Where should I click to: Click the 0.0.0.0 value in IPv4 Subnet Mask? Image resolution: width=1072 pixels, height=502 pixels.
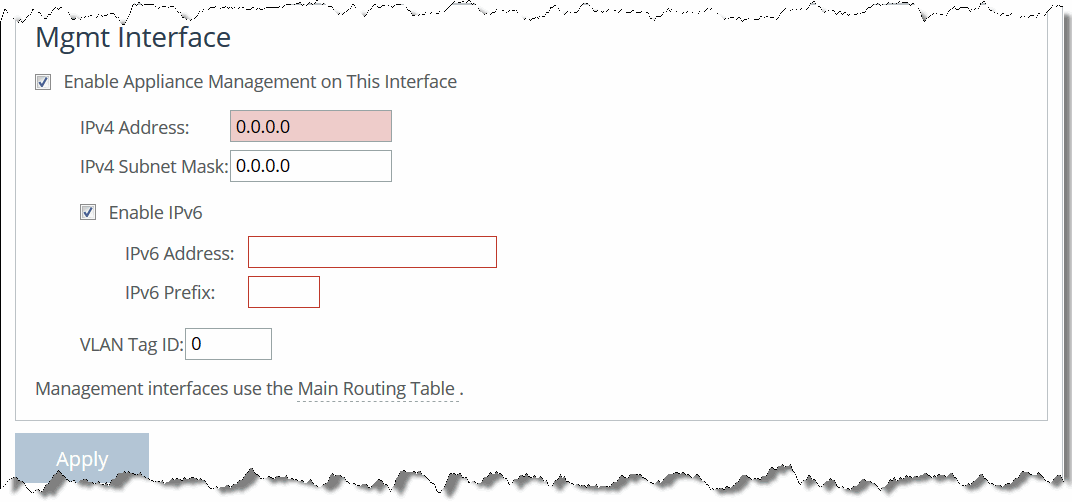click(x=263, y=166)
